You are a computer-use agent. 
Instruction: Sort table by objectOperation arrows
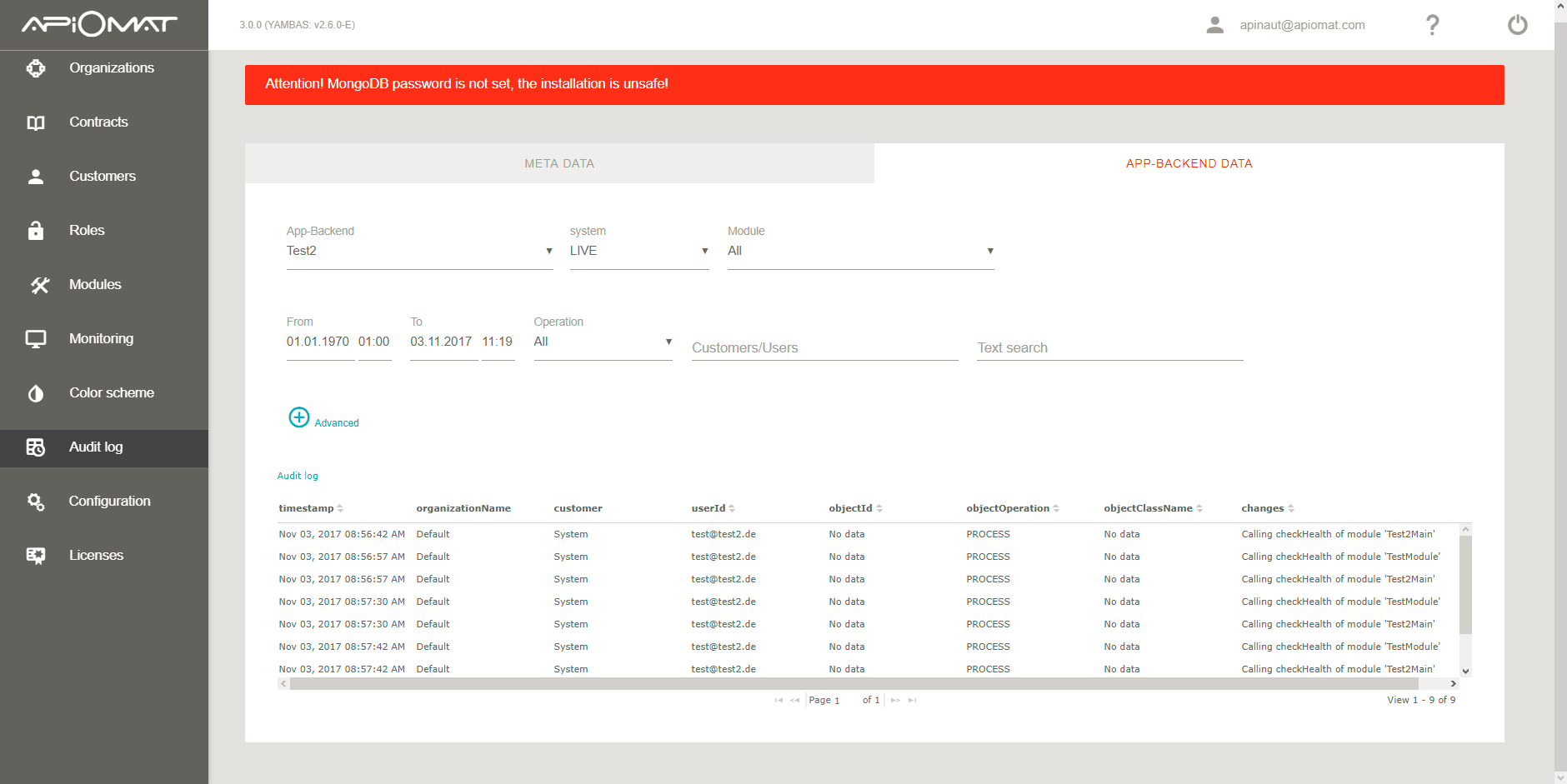coord(1056,509)
